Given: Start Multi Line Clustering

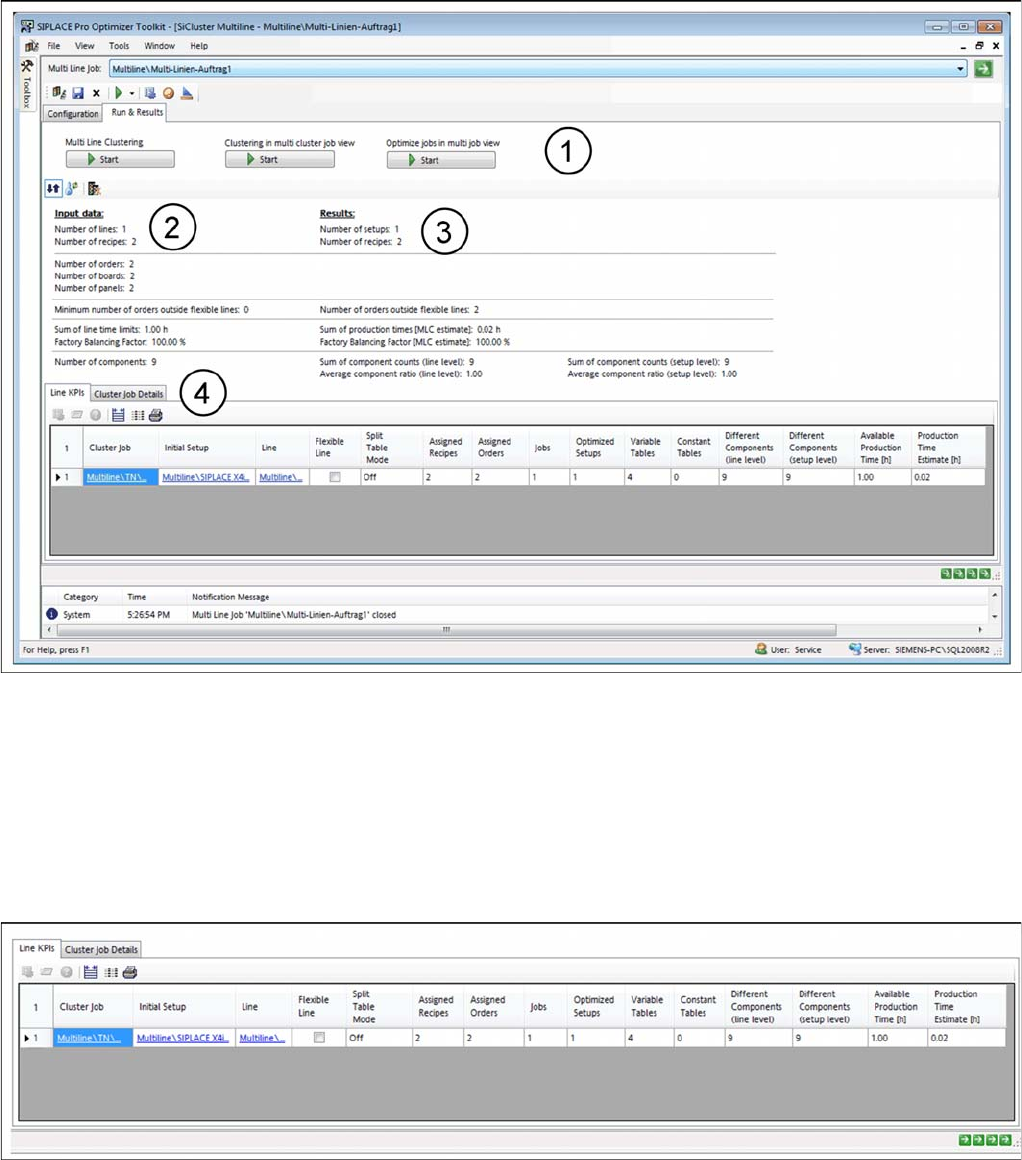Looking at the screenshot, I should click(120, 159).
